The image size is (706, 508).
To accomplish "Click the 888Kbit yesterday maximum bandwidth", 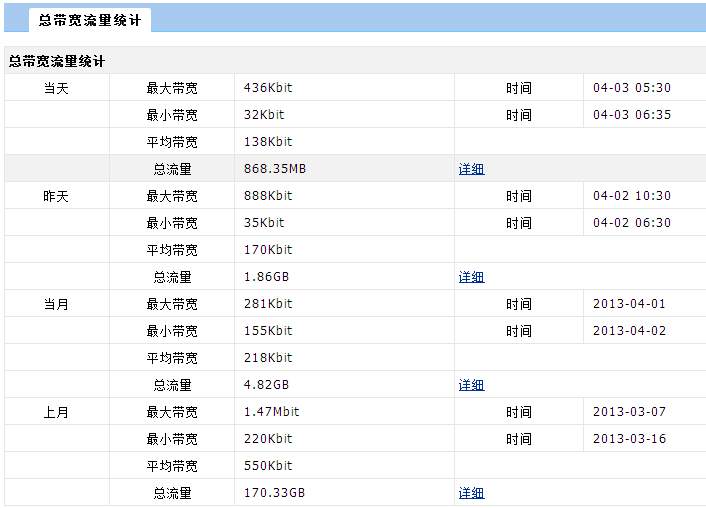I will 268,195.
